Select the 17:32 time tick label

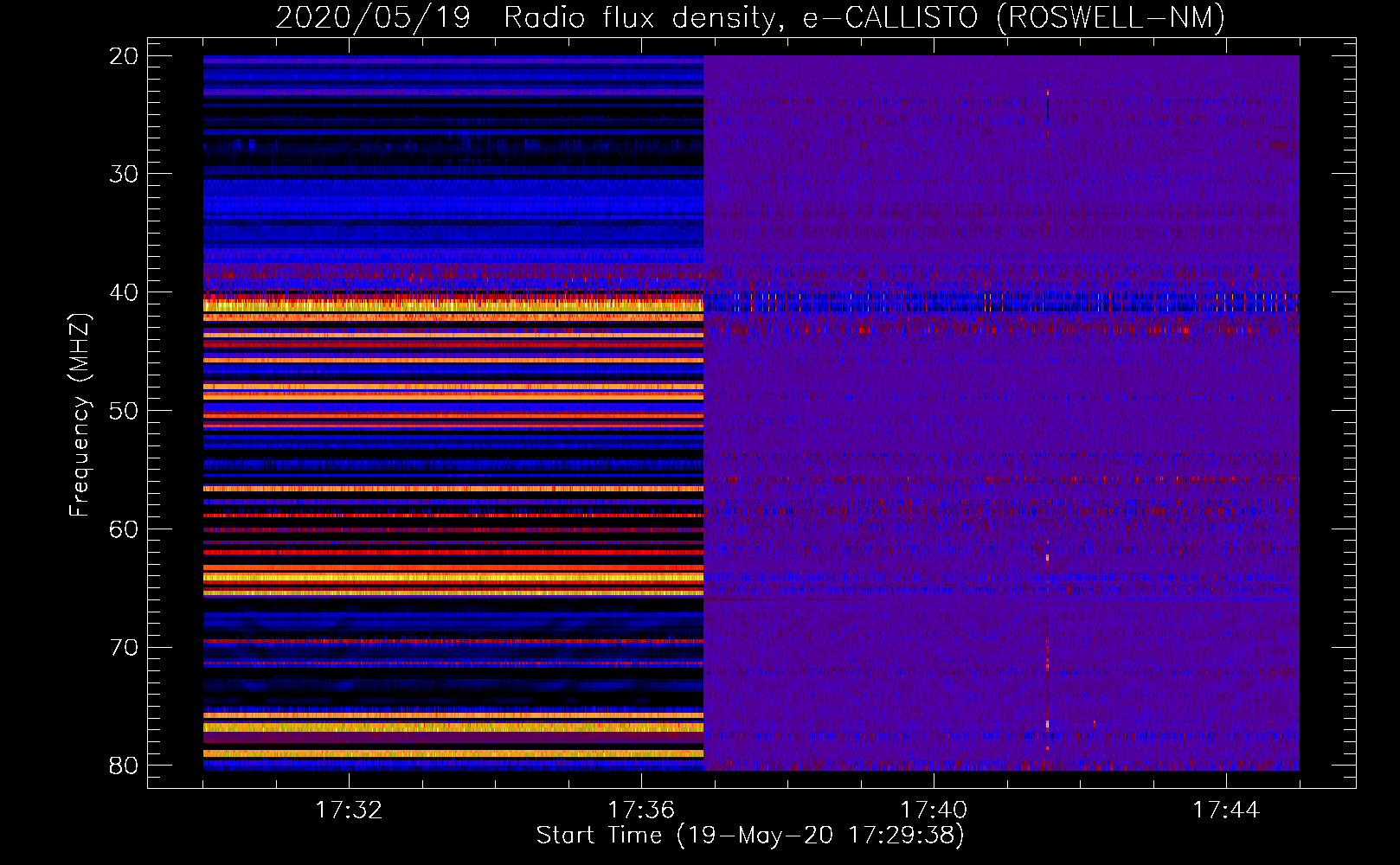[x=349, y=811]
